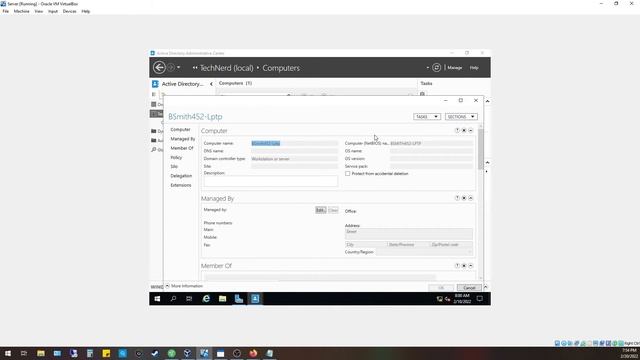Open Firefox on the host taskbar
Image resolution: width=640 pixels, height=360 pixels.
[253, 353]
